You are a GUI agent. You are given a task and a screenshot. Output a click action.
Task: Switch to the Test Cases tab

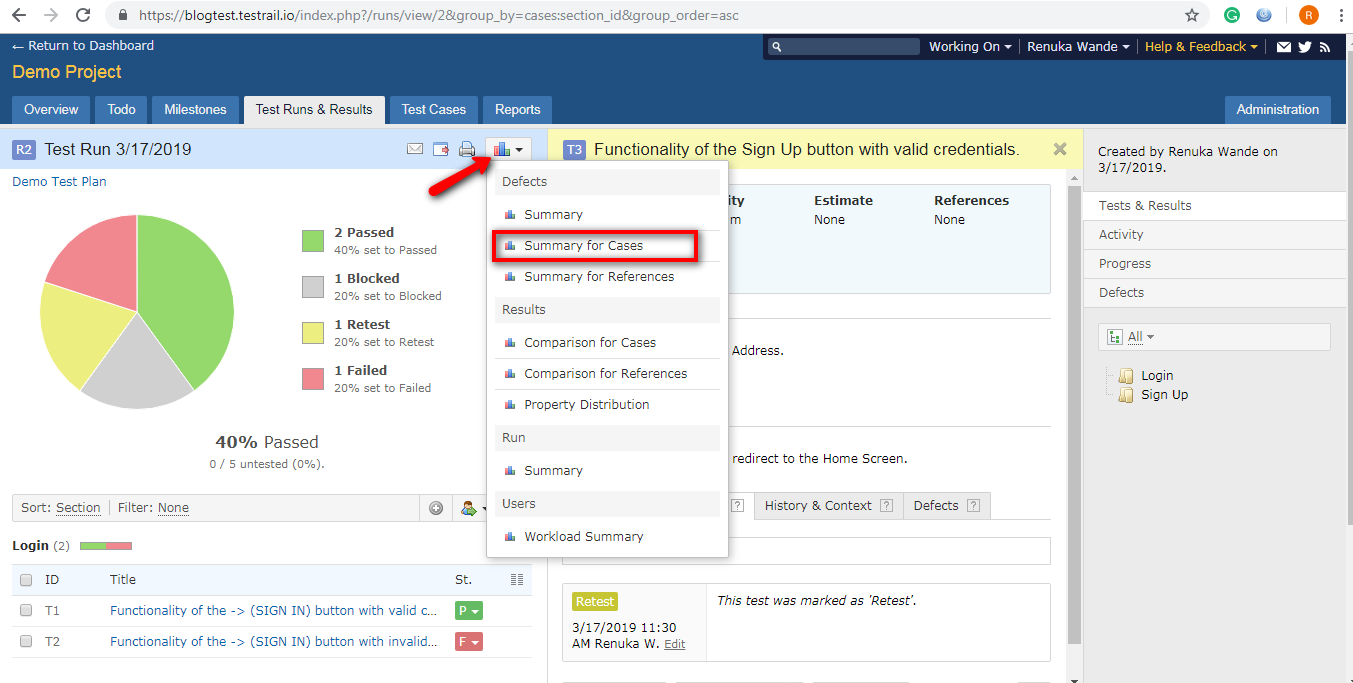(x=432, y=110)
